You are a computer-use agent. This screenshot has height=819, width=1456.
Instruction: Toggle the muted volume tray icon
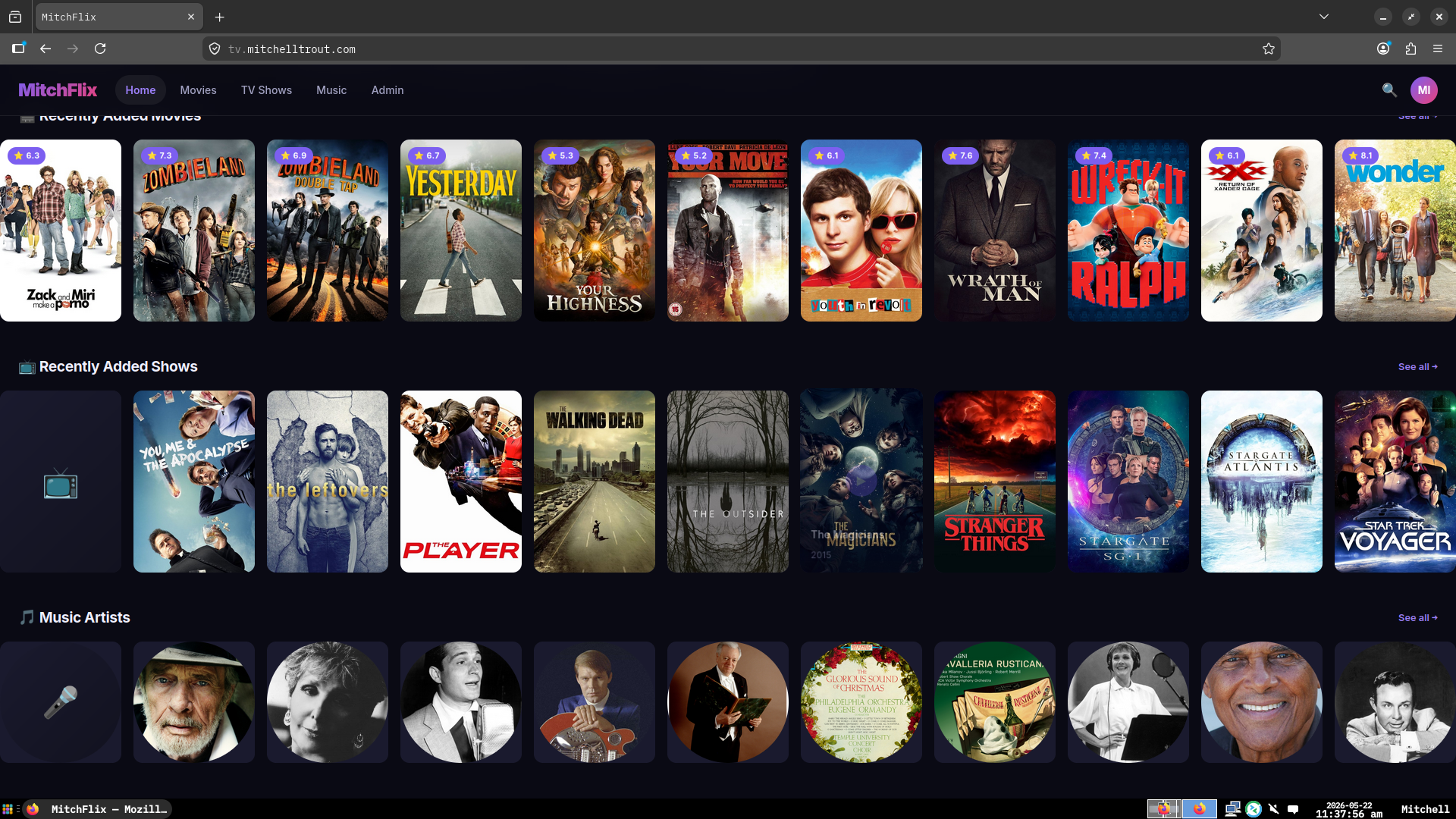point(1274,809)
